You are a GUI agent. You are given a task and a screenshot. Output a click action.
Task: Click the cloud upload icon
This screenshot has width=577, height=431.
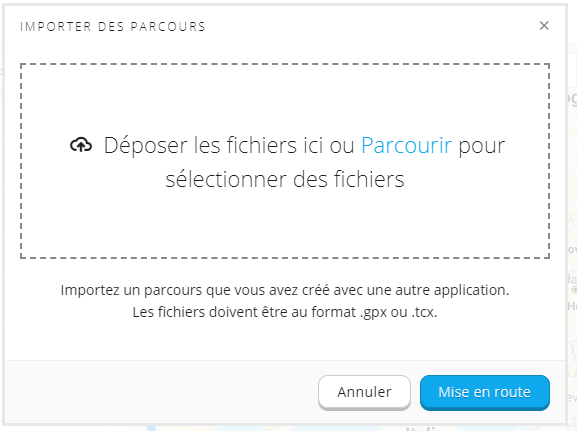pyautogui.click(x=81, y=145)
